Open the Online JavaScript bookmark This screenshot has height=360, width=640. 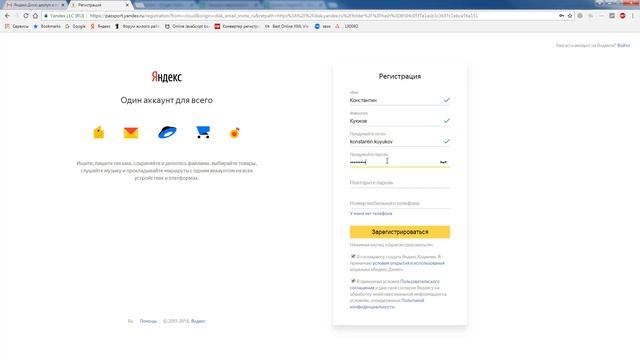pyautogui.click(x=187, y=26)
